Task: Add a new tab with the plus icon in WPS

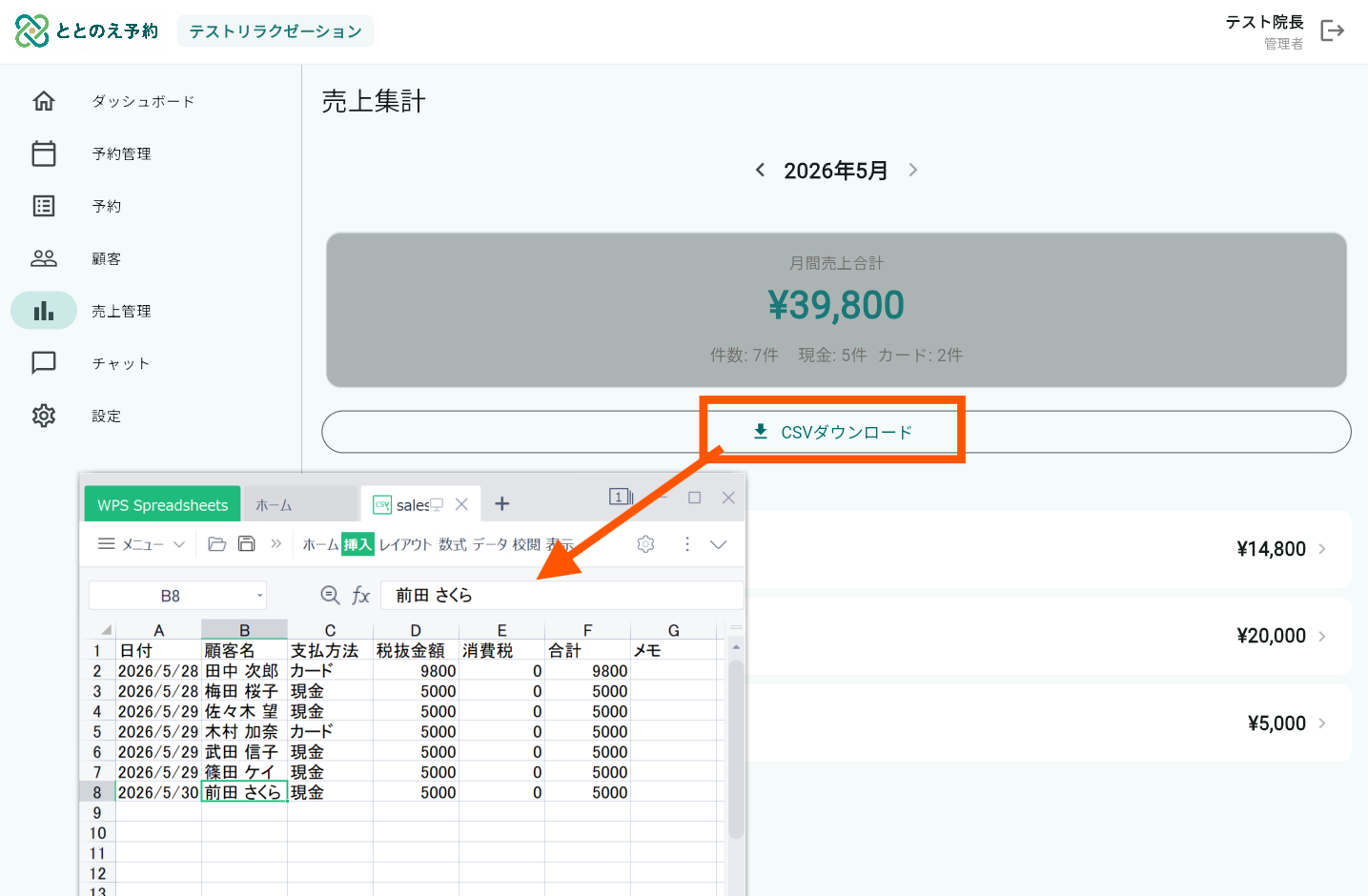Action: pos(502,504)
